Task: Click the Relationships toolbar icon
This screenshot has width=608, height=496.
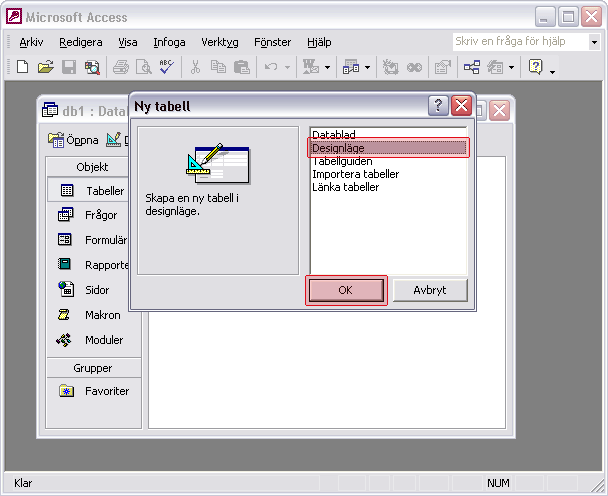Action: click(x=472, y=67)
